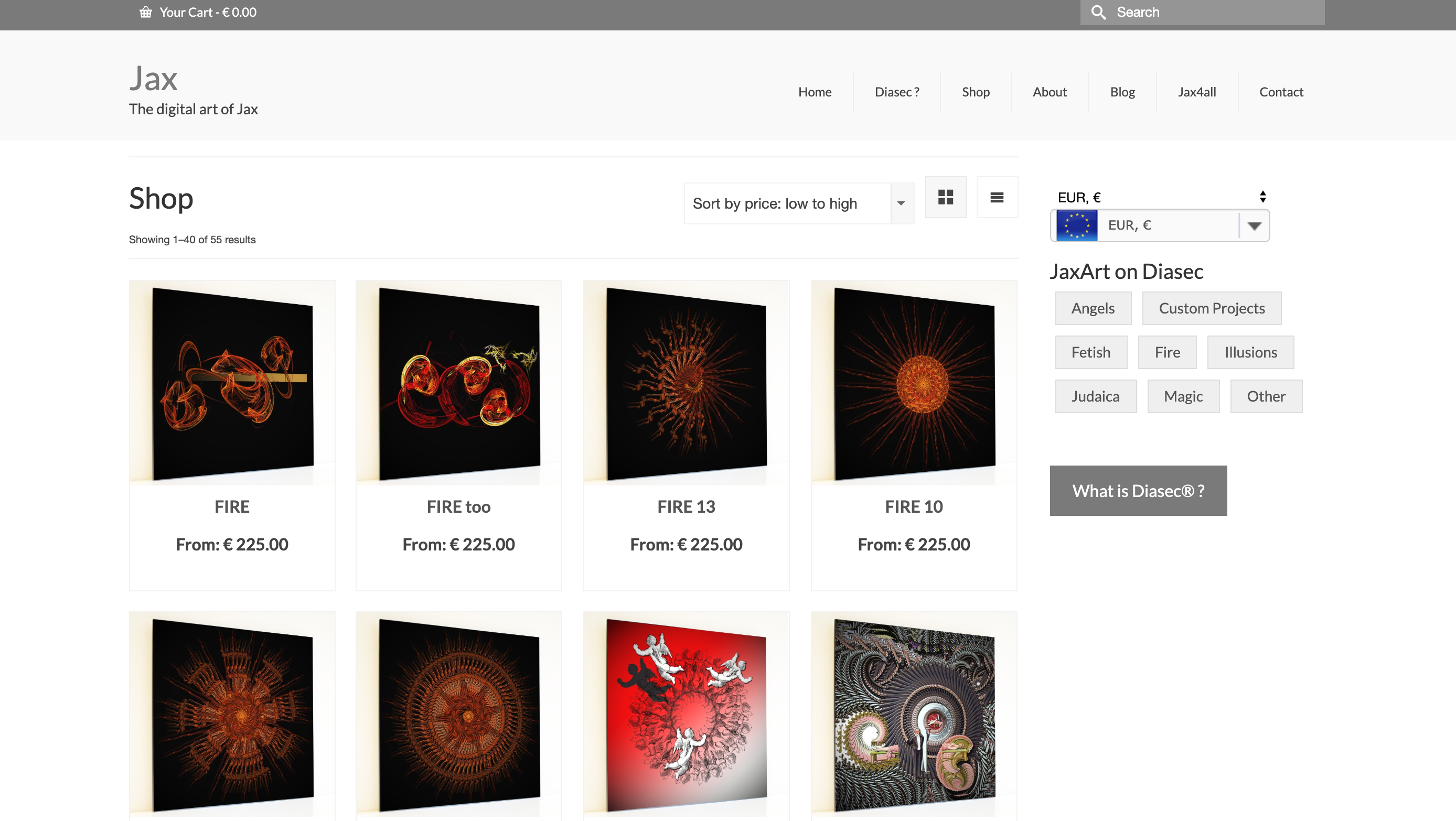Open the Jax4all navigation link

coord(1196,92)
